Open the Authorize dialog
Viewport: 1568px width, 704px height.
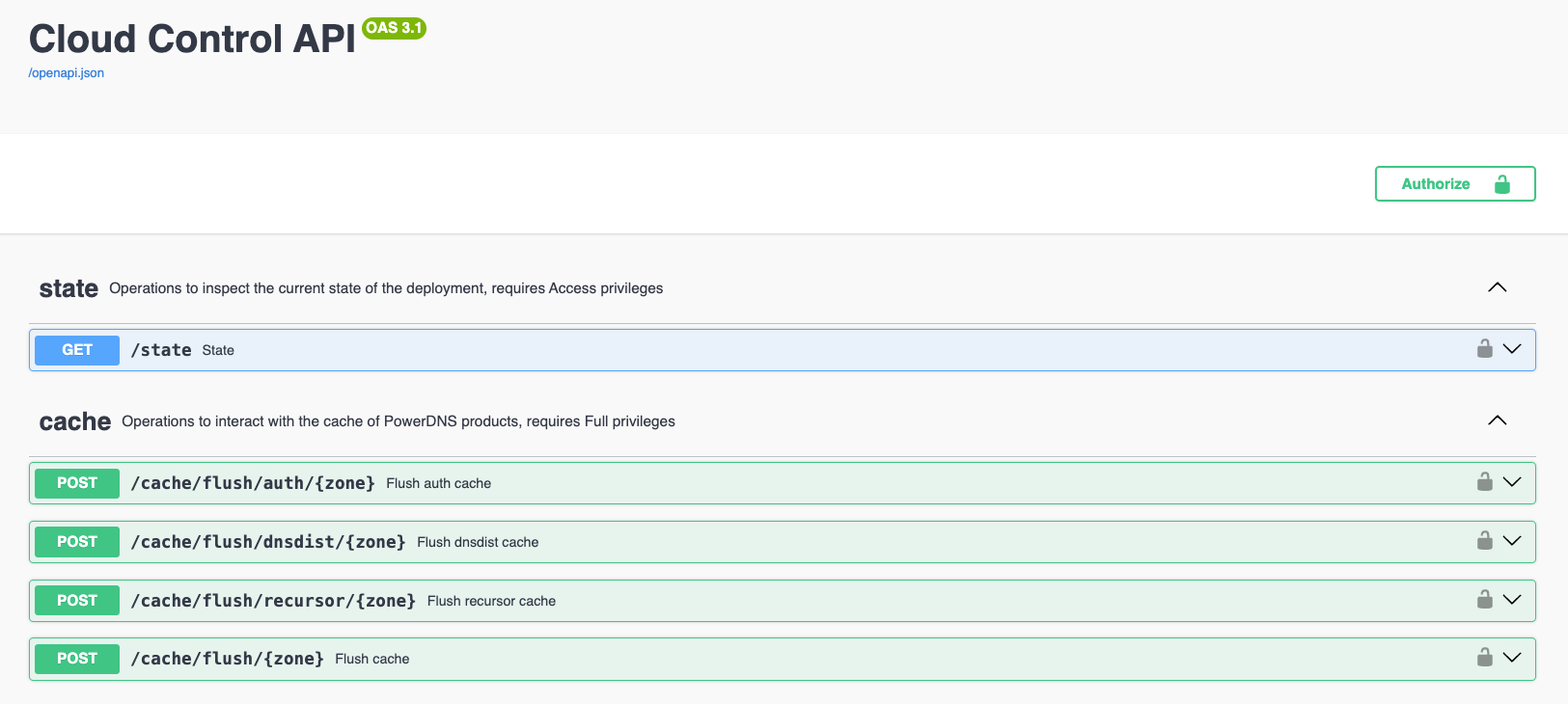[x=1454, y=184]
